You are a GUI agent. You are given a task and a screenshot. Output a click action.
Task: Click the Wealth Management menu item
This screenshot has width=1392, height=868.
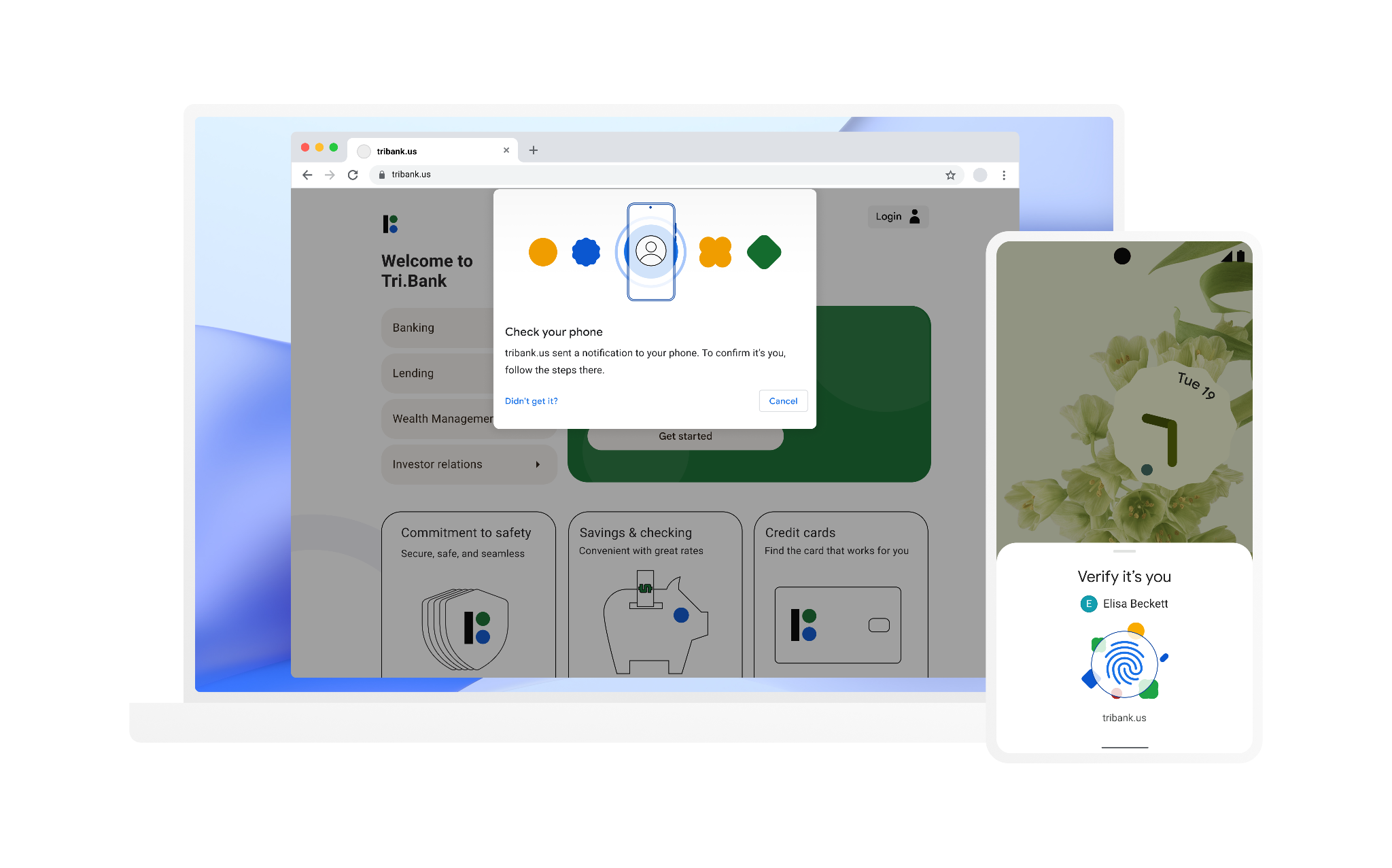(x=449, y=418)
